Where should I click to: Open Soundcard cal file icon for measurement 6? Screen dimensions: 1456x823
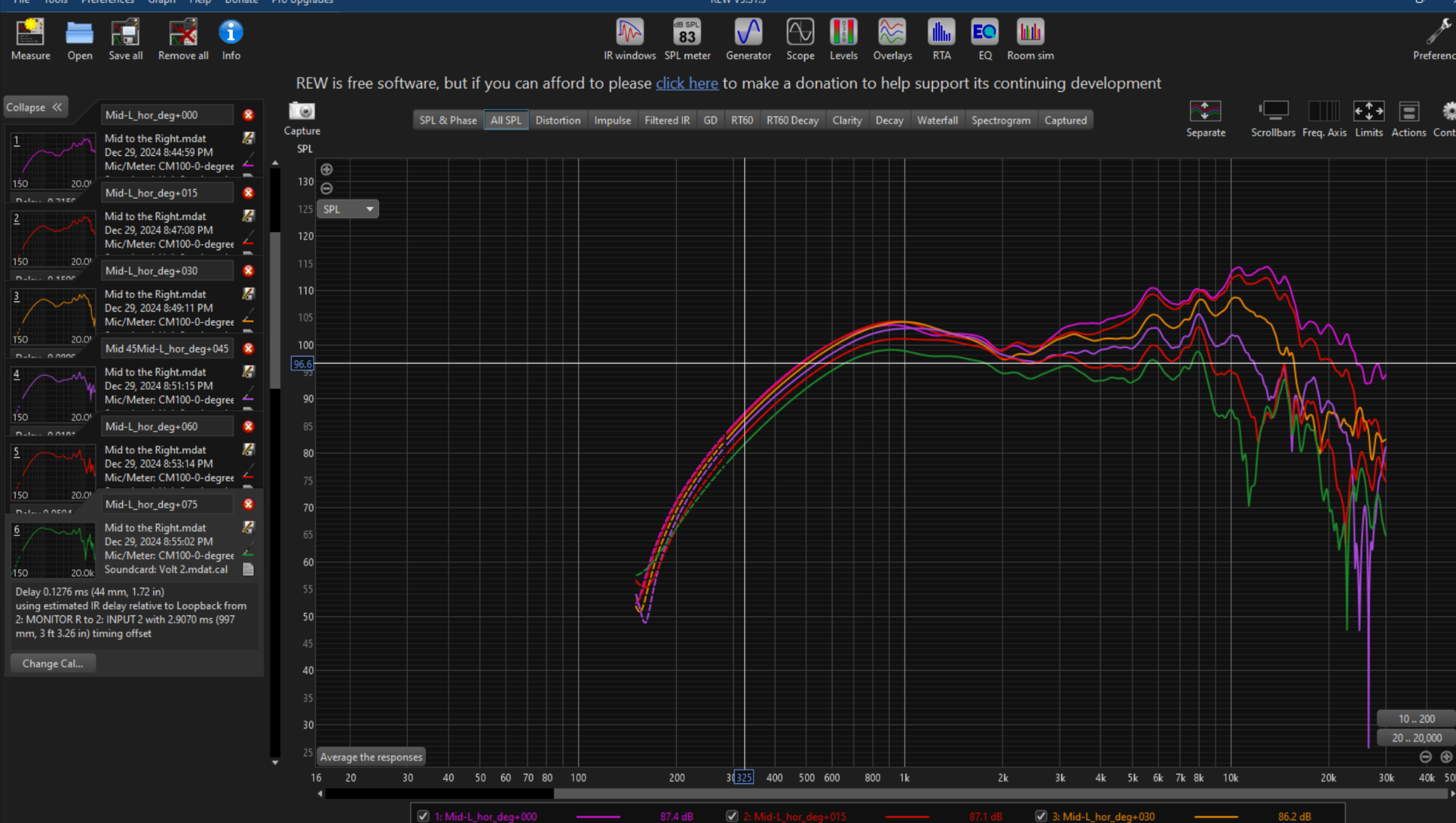point(248,569)
